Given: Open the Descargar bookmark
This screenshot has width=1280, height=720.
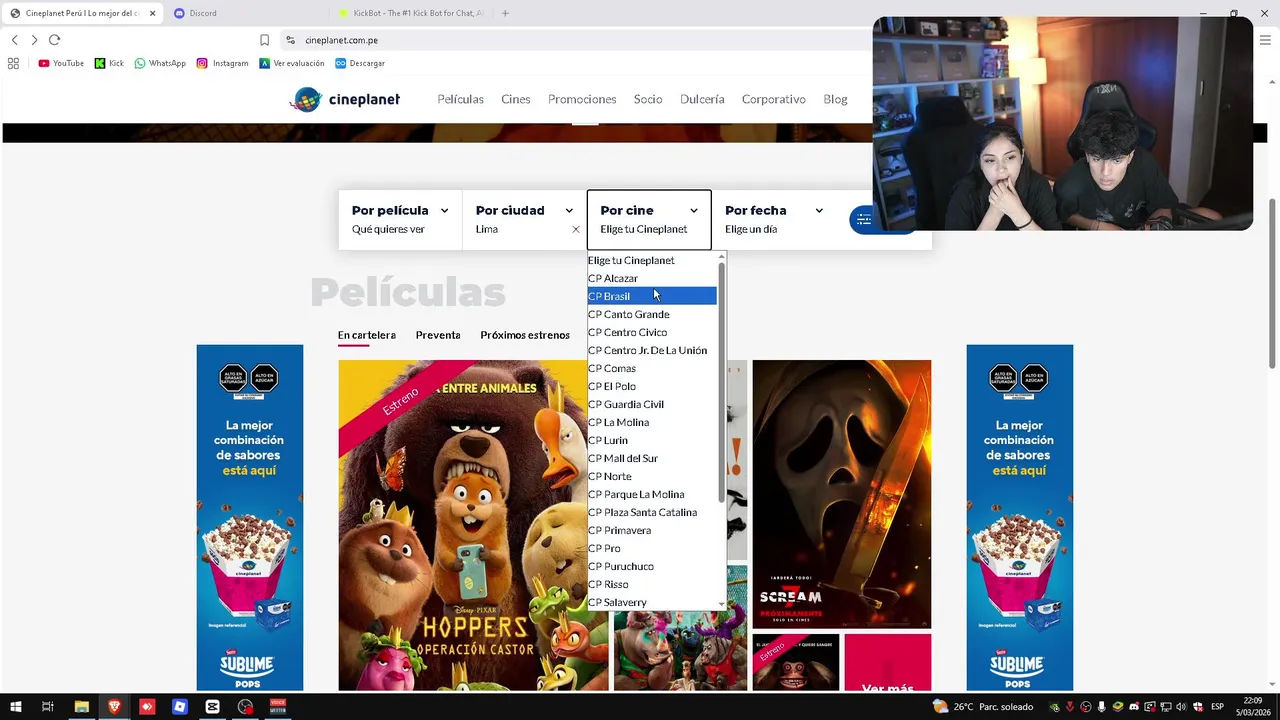Looking at the screenshot, I should click(x=360, y=63).
